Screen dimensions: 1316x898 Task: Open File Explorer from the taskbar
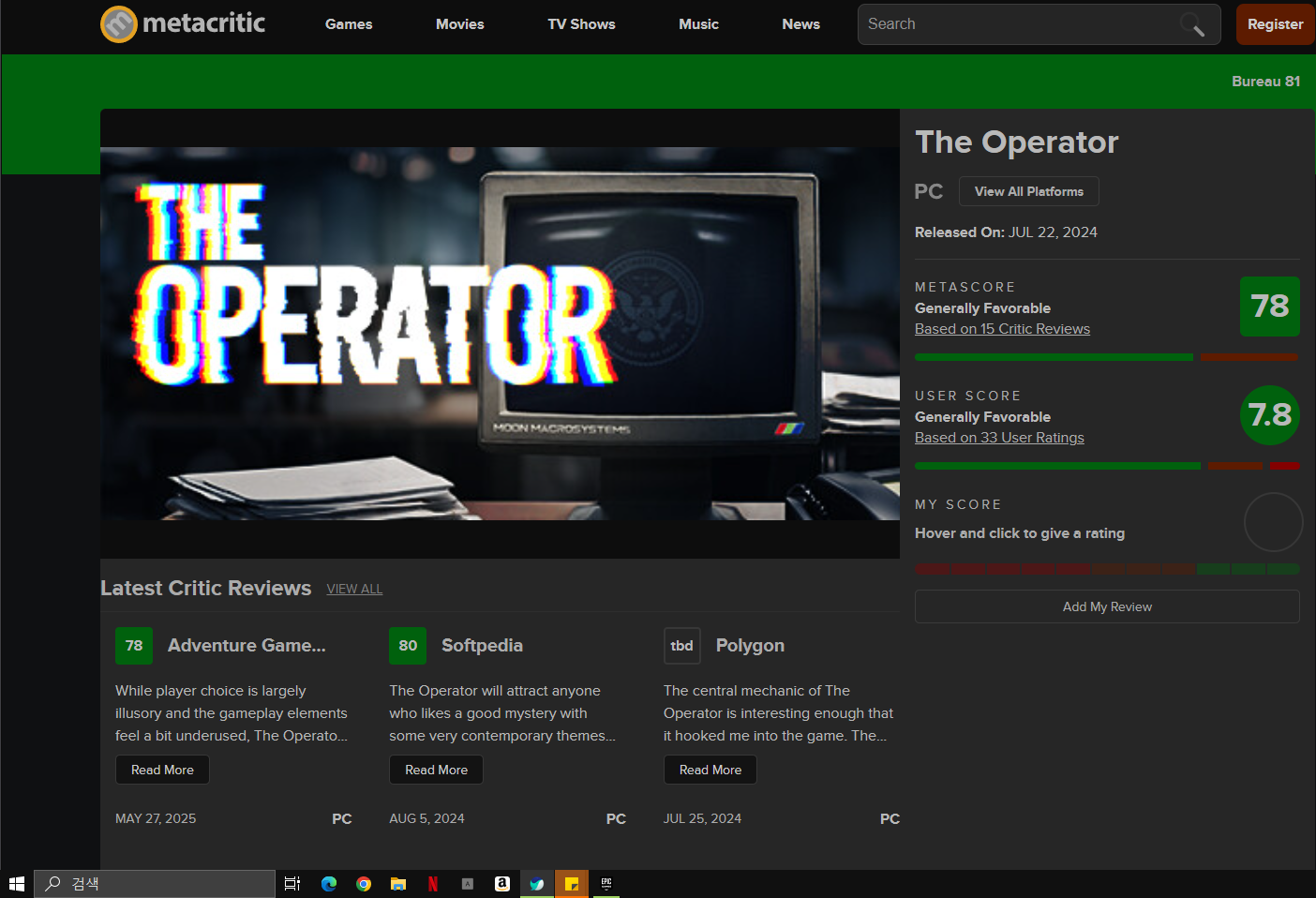(398, 884)
